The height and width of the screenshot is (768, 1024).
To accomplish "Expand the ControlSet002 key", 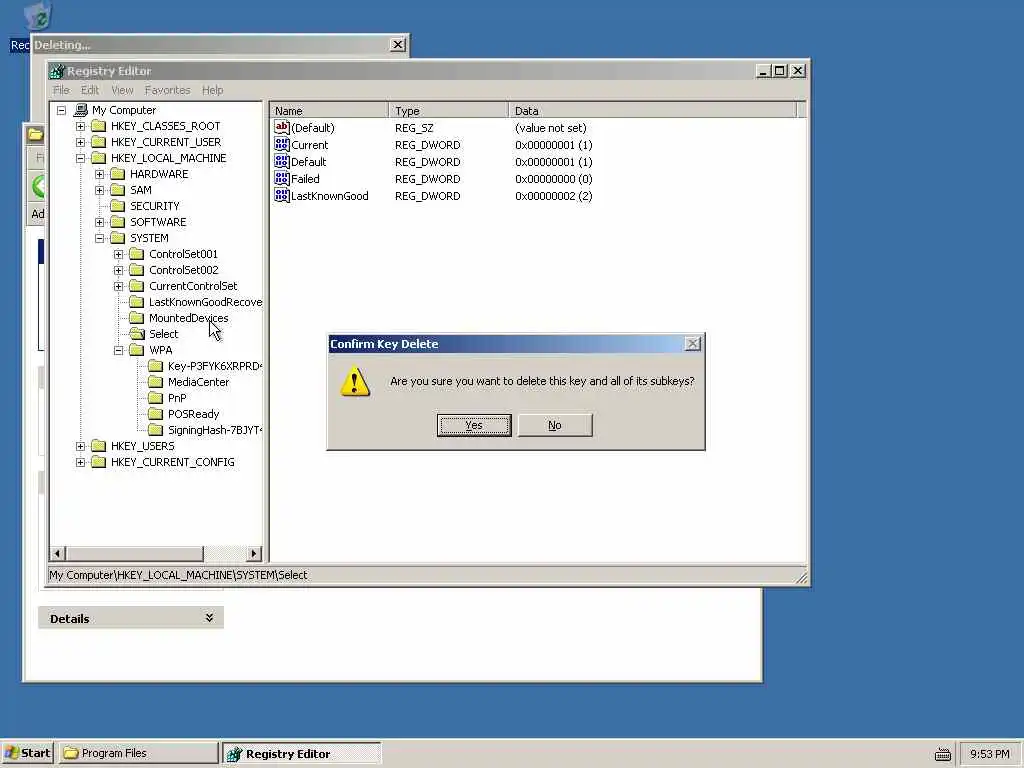I will click(x=118, y=270).
